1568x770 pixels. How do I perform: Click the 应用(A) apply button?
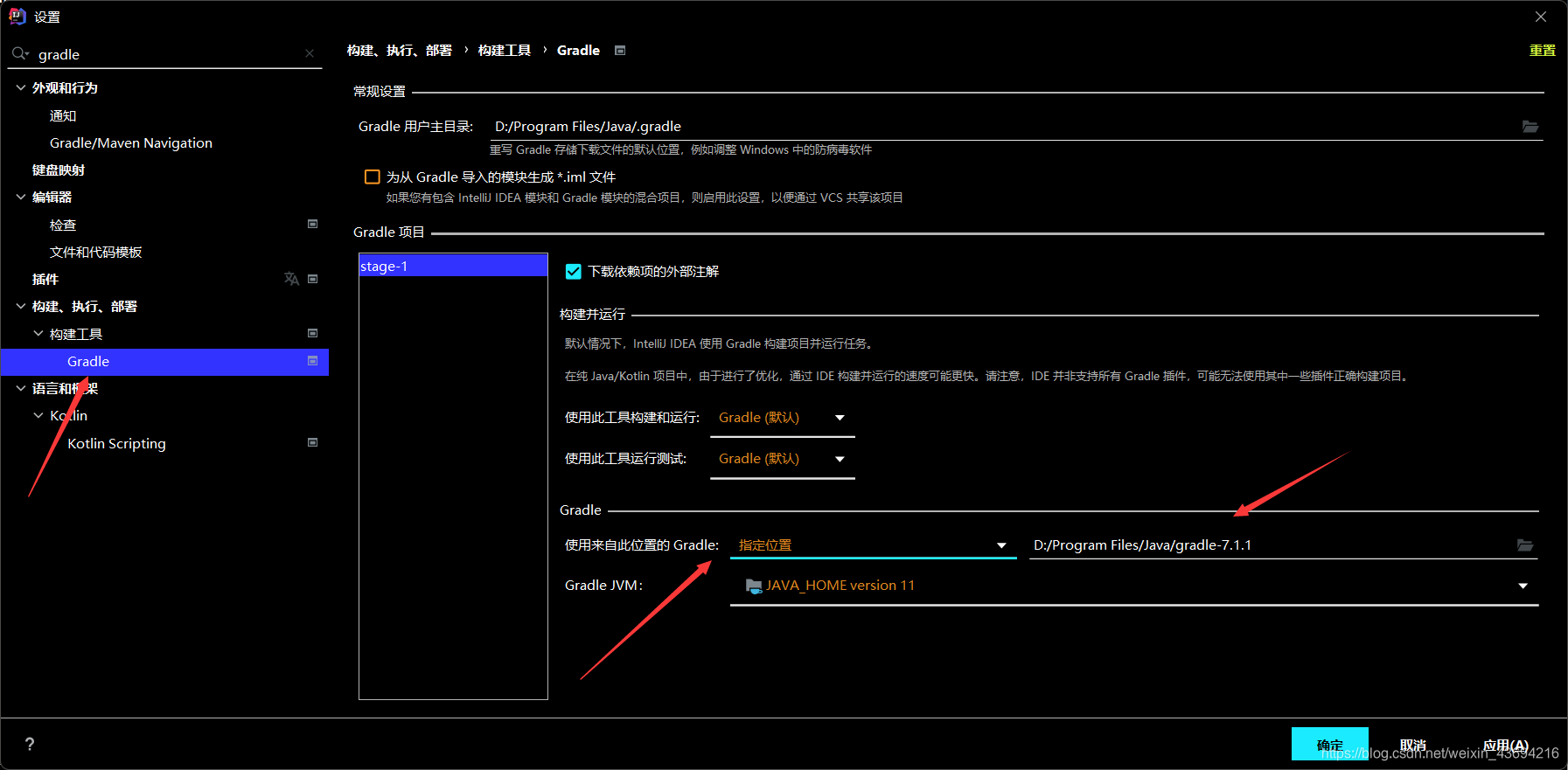[x=1506, y=745]
